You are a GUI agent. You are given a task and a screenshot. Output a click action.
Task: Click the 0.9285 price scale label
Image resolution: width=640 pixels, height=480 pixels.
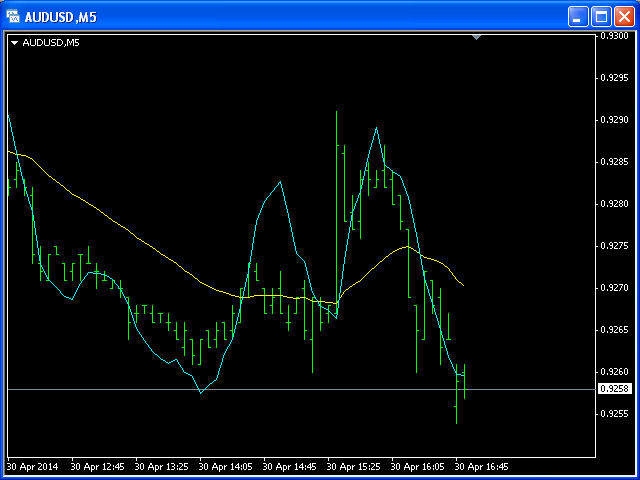616,162
